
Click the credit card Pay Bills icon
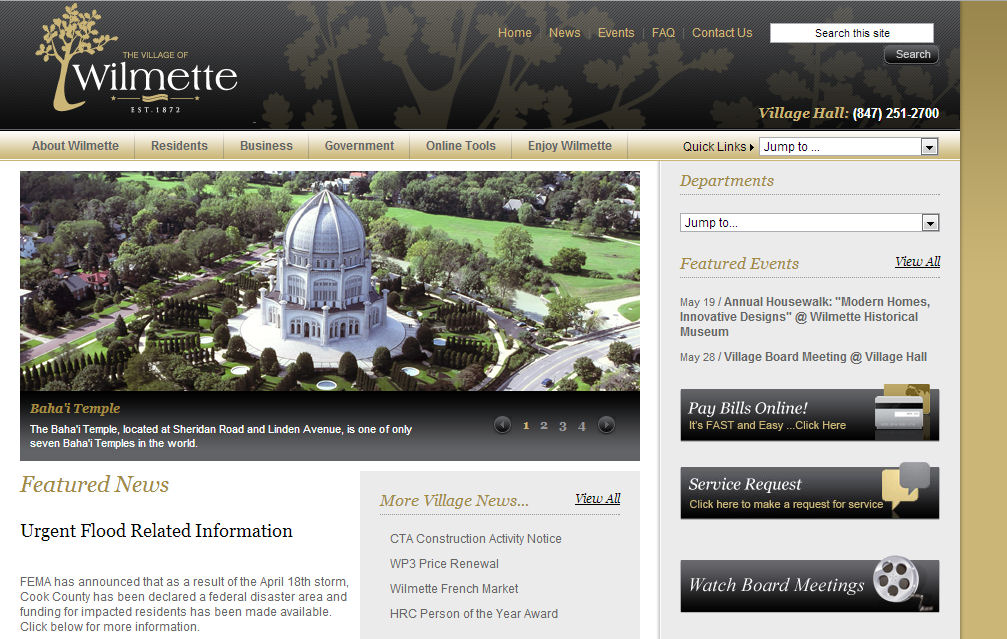(x=902, y=413)
